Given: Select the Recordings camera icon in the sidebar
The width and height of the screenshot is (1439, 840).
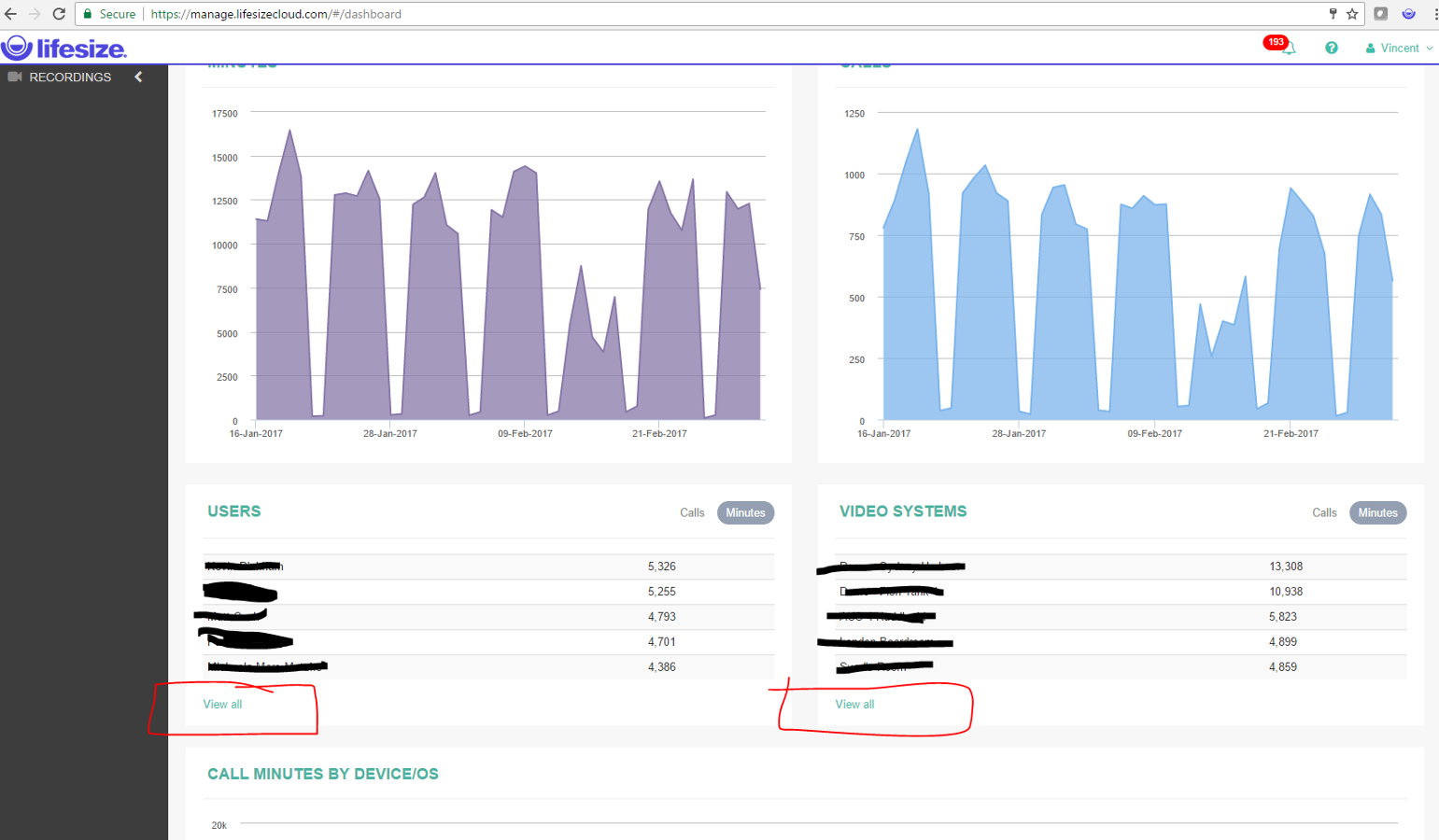Looking at the screenshot, I should coord(14,77).
